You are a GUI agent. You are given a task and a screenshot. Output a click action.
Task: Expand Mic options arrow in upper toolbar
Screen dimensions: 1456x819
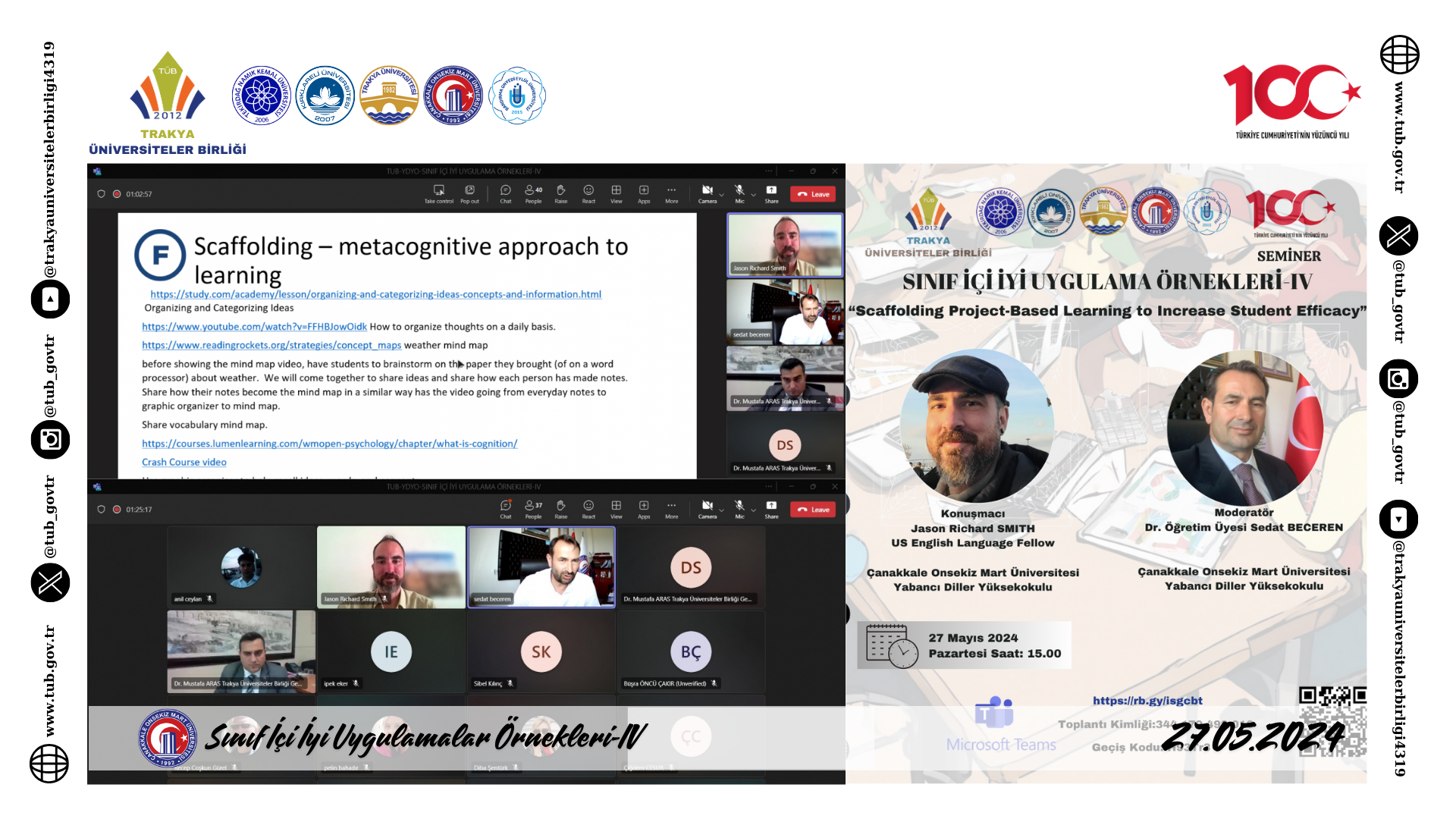pos(754,195)
